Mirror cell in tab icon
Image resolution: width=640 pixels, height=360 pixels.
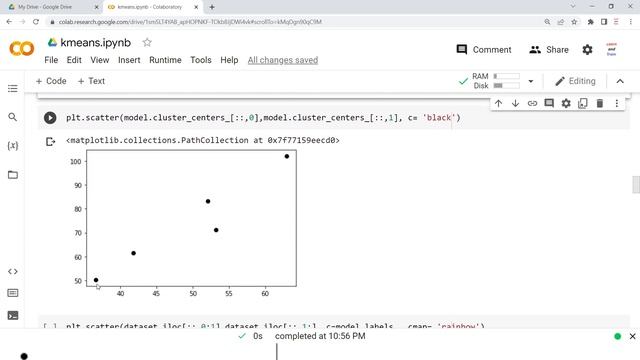(x=582, y=103)
